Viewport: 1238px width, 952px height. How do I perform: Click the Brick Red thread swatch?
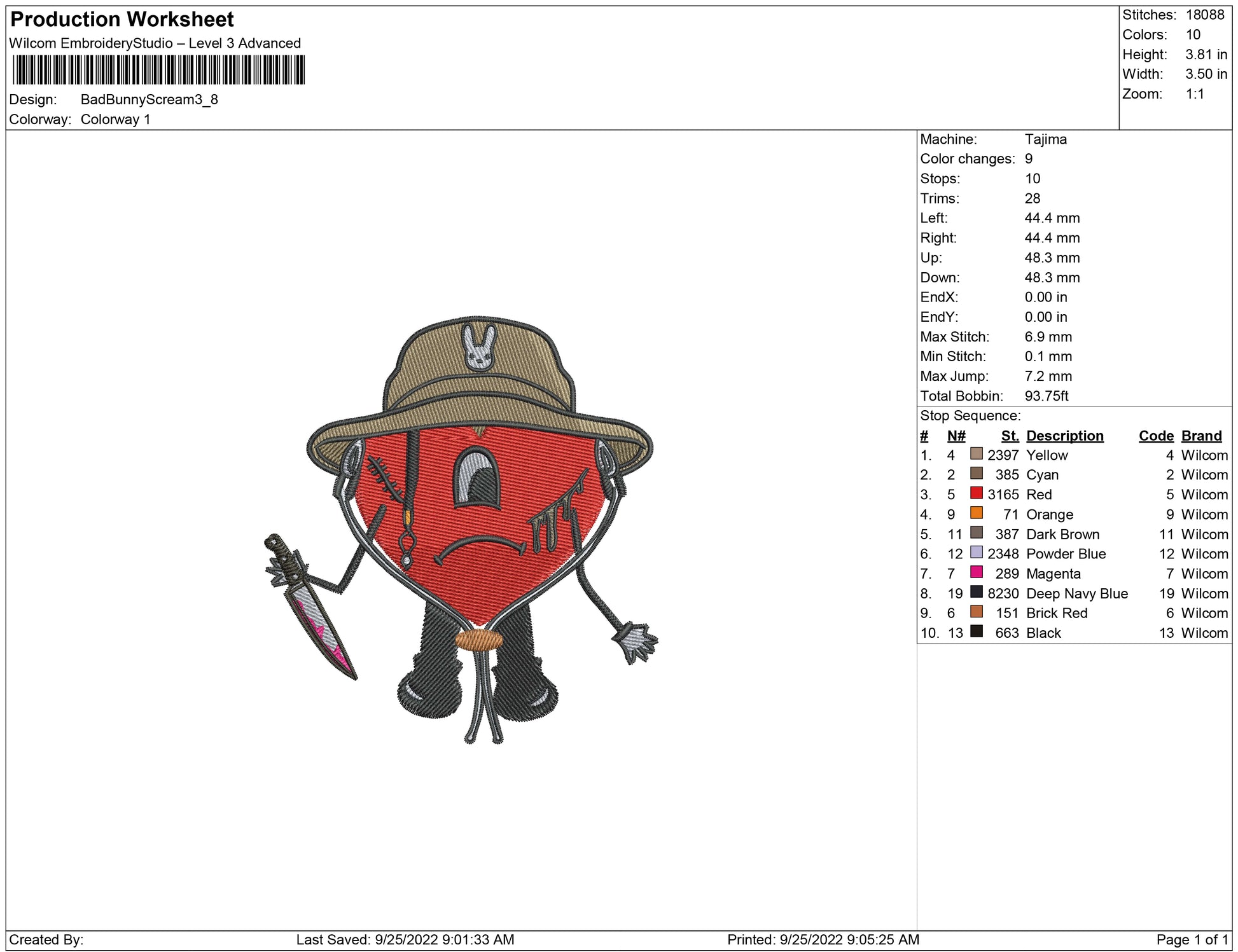[x=976, y=611]
